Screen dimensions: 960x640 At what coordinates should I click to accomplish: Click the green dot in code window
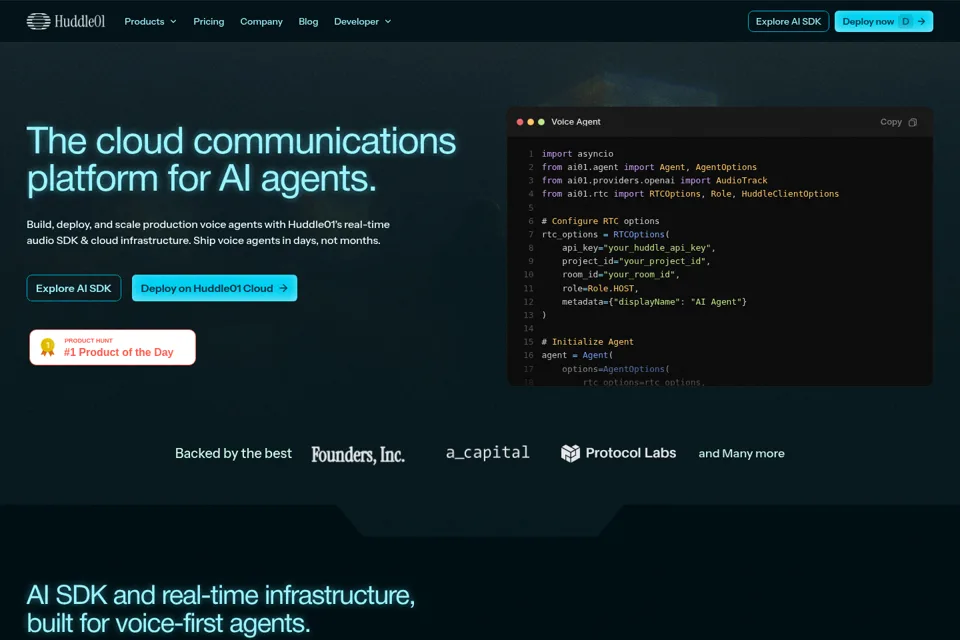pyautogui.click(x=541, y=122)
